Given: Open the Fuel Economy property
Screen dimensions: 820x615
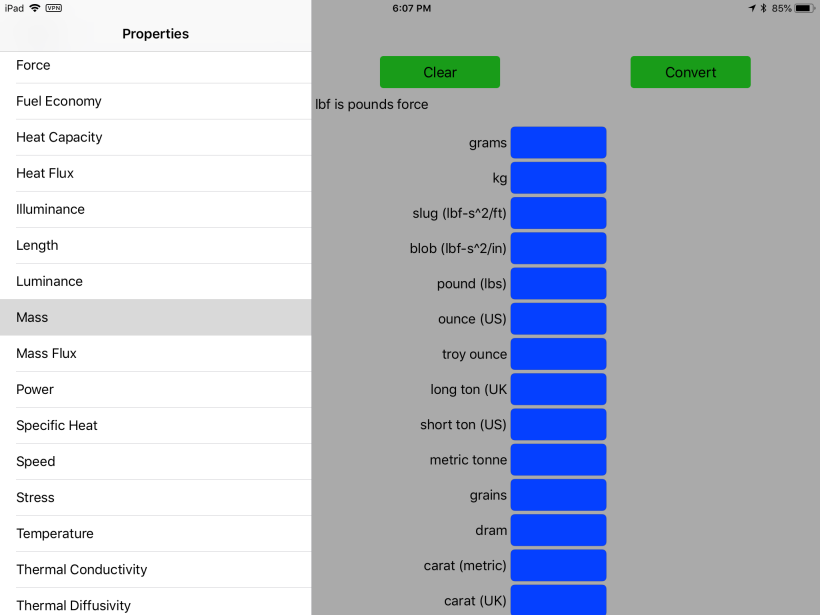Looking at the screenshot, I should [x=155, y=101].
